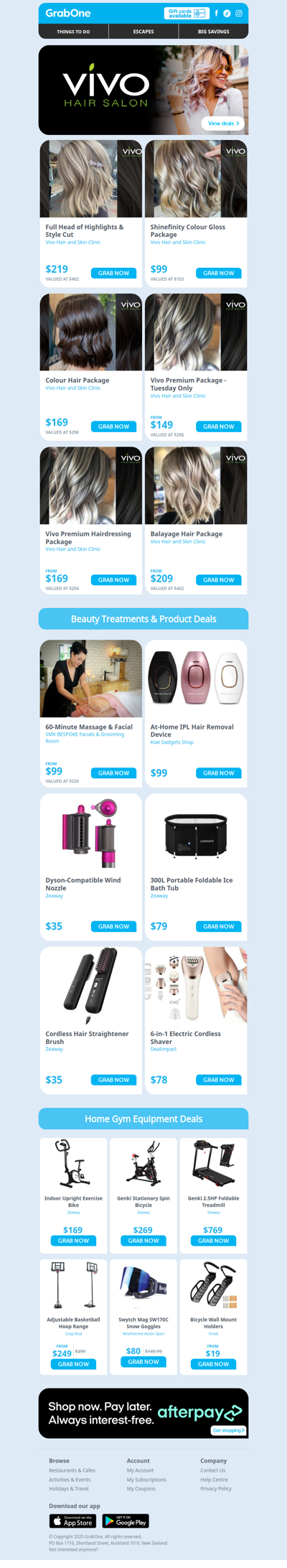
Task: Open the GrabOne Facebook page icon
Action: tap(217, 13)
